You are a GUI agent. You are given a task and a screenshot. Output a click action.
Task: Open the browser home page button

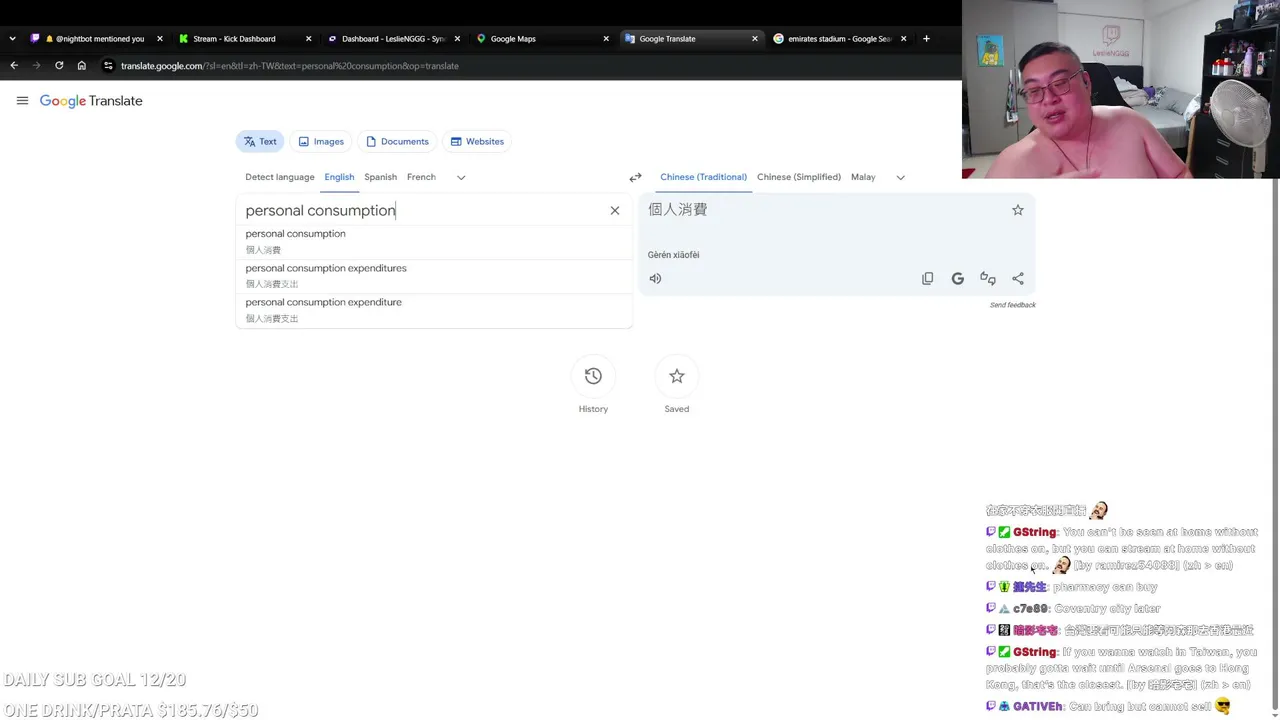click(x=82, y=66)
